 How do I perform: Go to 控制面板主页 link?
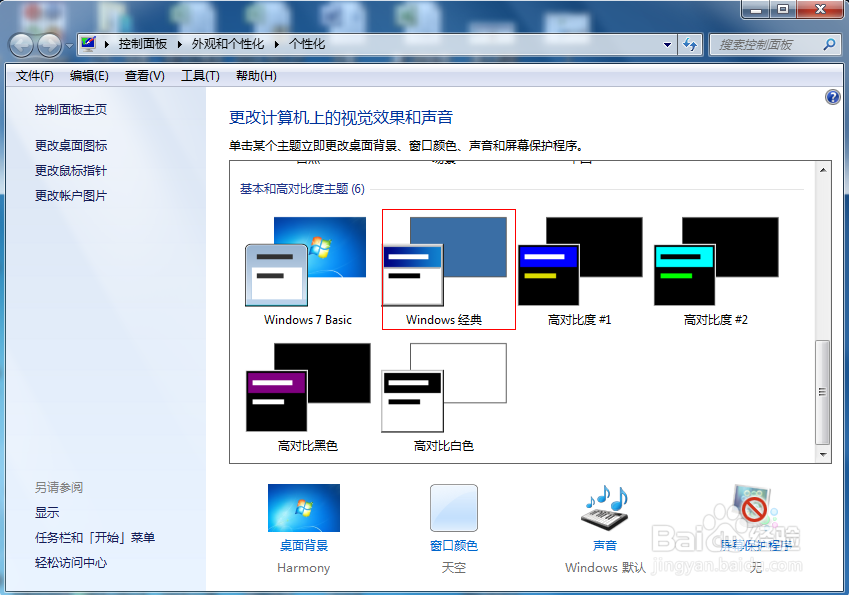(x=71, y=110)
